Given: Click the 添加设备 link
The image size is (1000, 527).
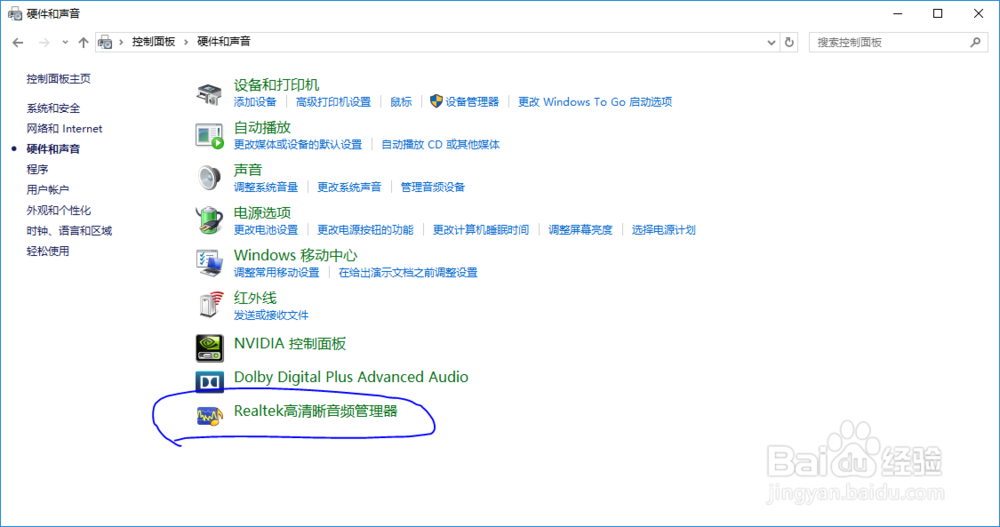Looking at the screenshot, I should coord(255,102).
